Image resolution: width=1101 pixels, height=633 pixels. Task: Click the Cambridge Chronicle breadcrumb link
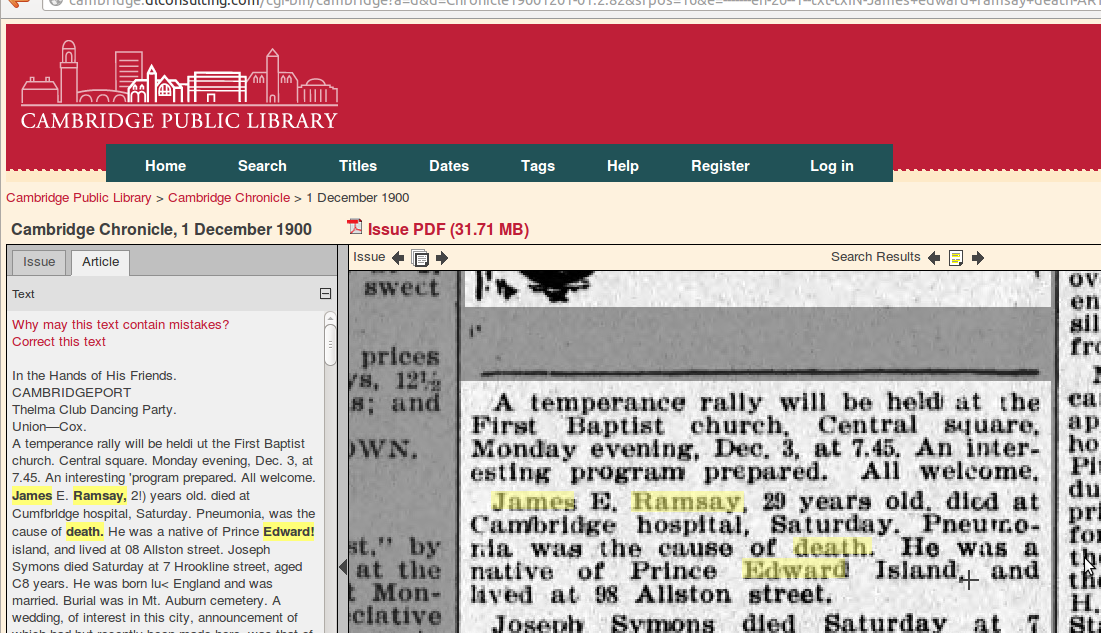click(229, 198)
